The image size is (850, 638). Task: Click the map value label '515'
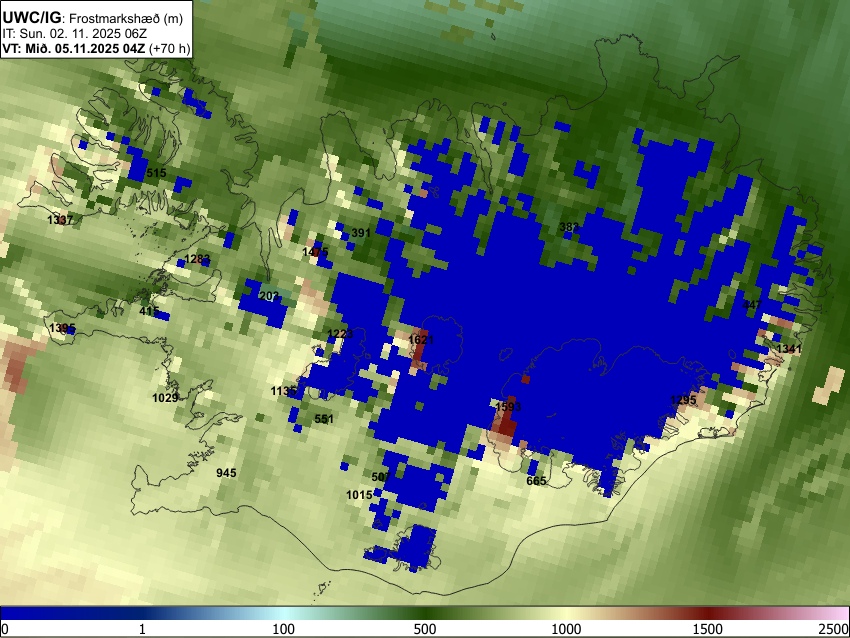pos(156,173)
